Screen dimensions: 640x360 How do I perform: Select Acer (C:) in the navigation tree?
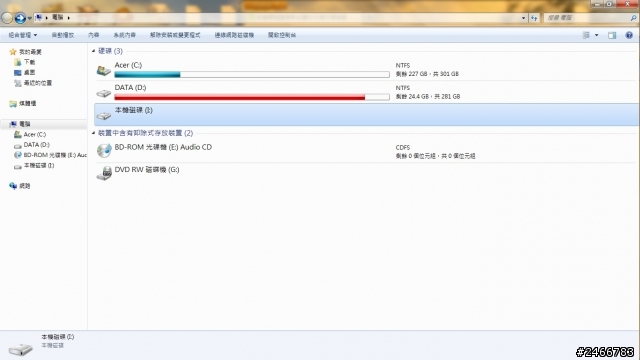pyautogui.click(x=35, y=134)
